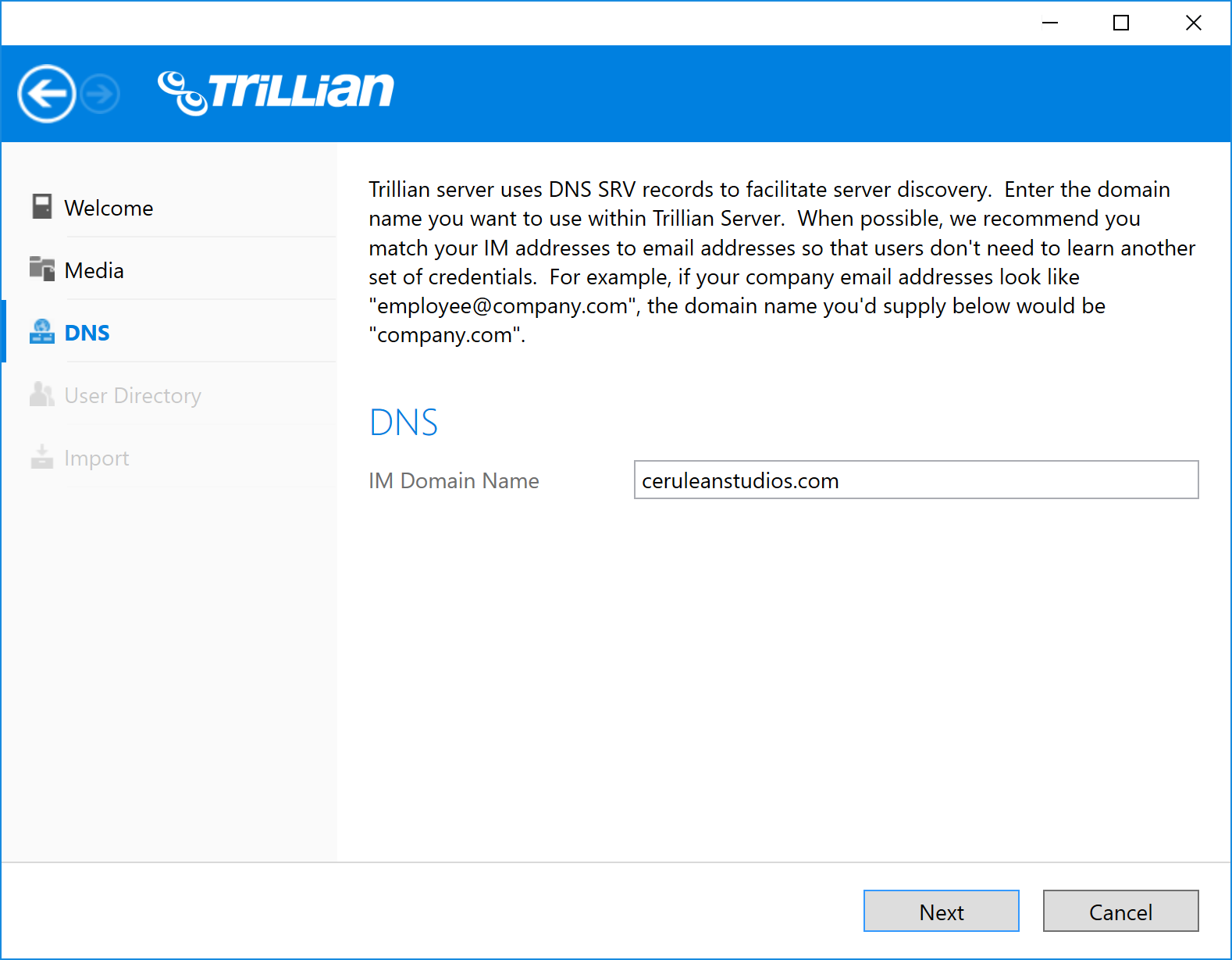This screenshot has width=1232, height=960.
Task: Click the Import step icon
Action: click(42, 457)
